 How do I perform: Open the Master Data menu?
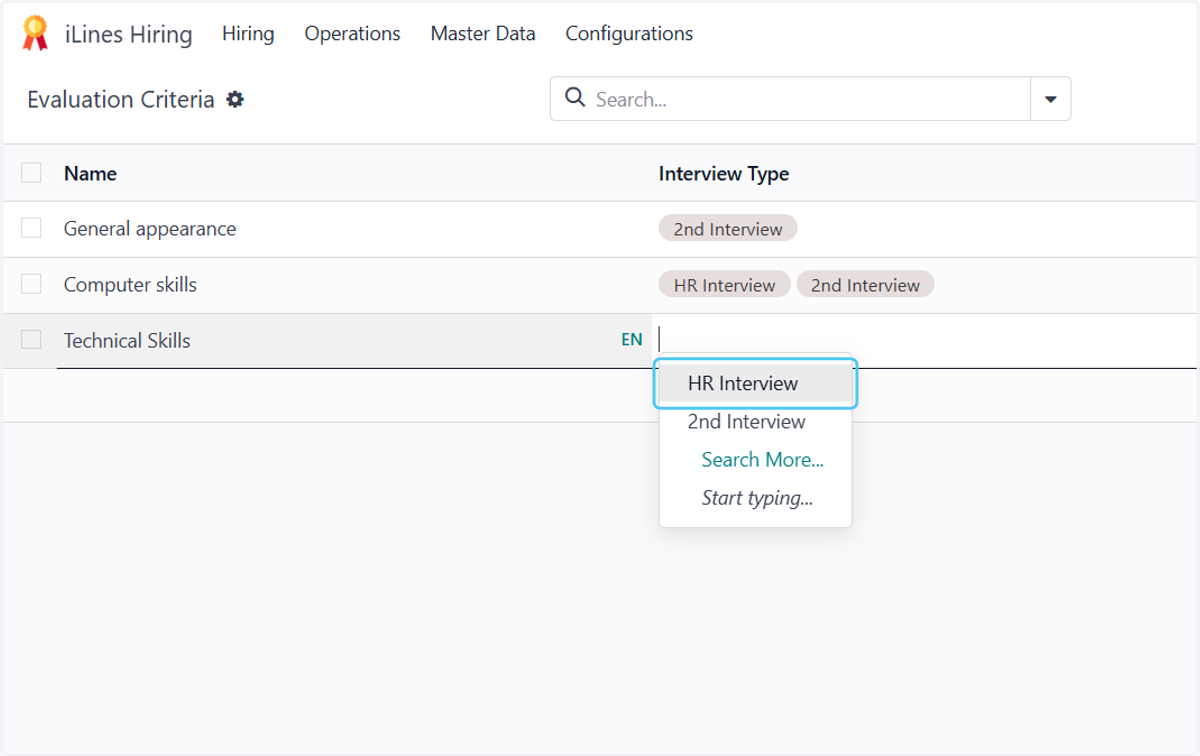tap(483, 33)
